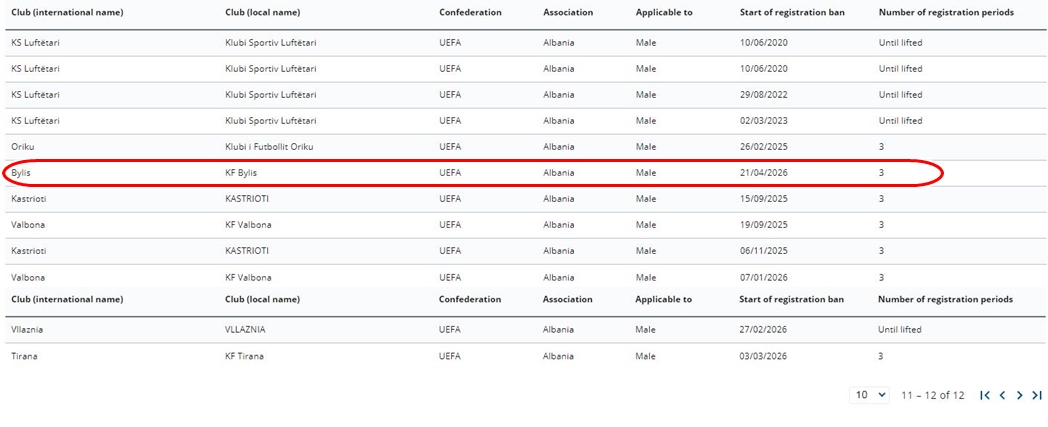Go to the first page of results
Viewport: 1048px width, 427px height.
coord(985,395)
